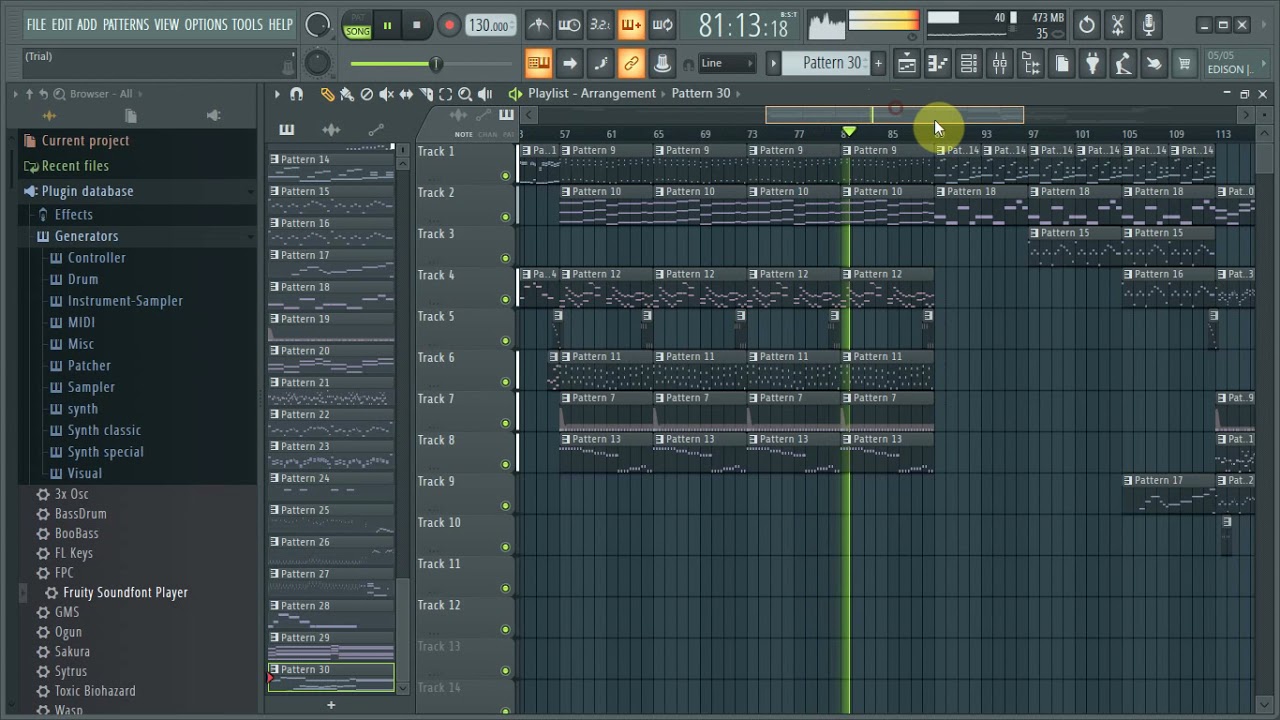The width and height of the screenshot is (1280, 720).
Task: Open Current project in browser
Action: [85, 141]
